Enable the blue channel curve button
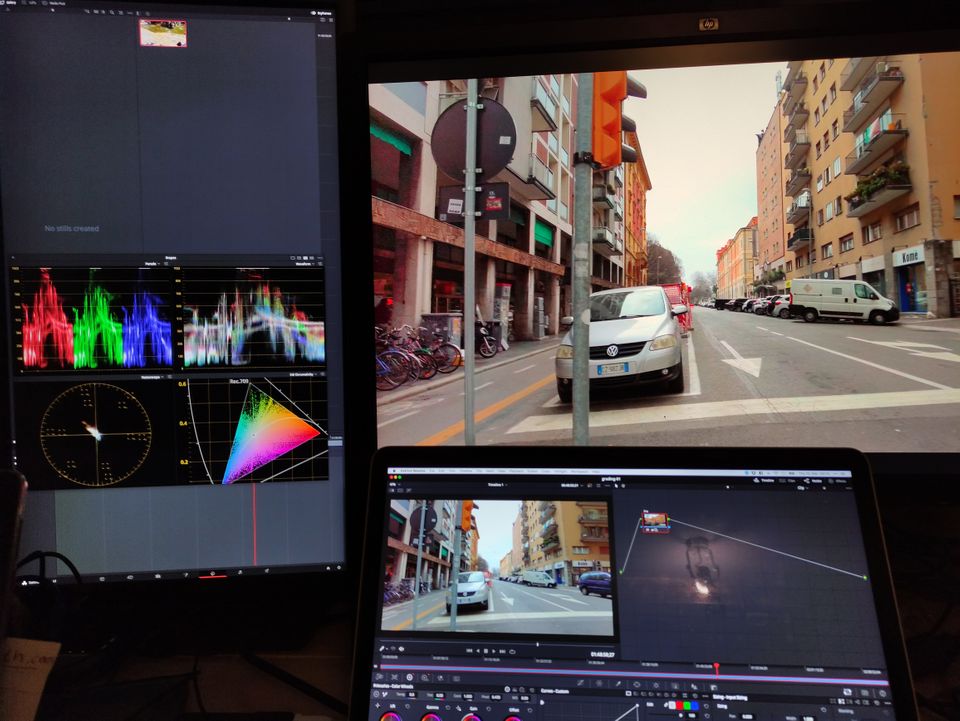 [x=697, y=705]
